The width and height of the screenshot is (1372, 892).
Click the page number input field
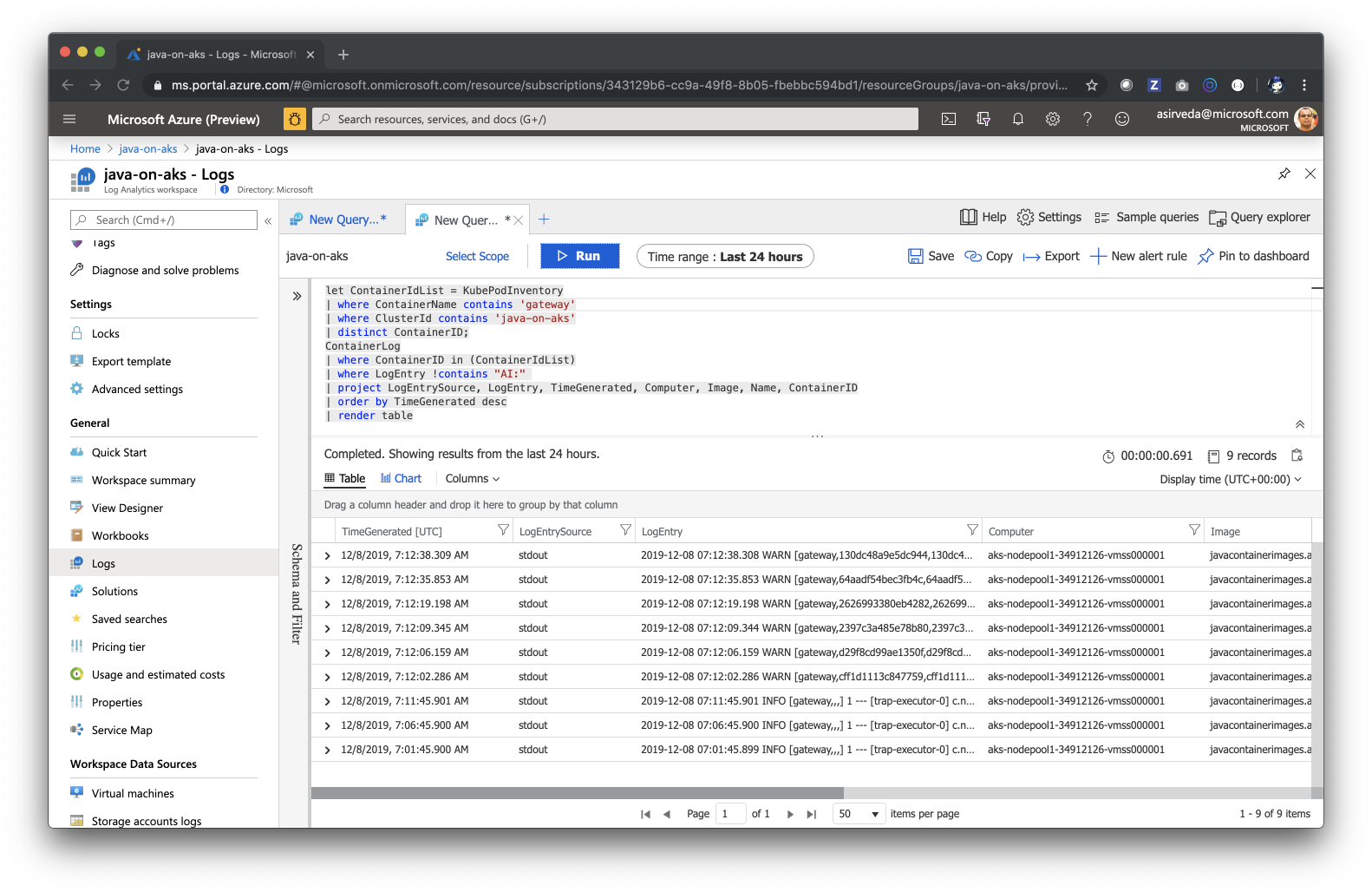(730, 814)
